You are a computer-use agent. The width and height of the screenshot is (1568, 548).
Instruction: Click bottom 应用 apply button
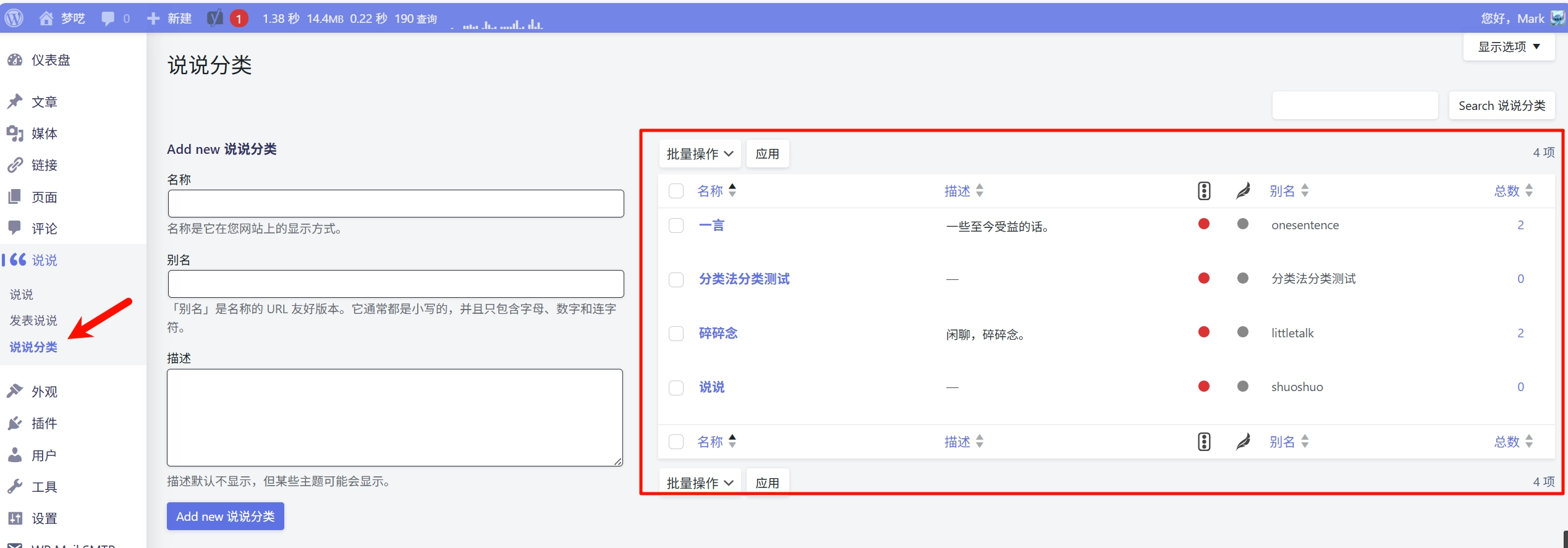click(x=768, y=483)
